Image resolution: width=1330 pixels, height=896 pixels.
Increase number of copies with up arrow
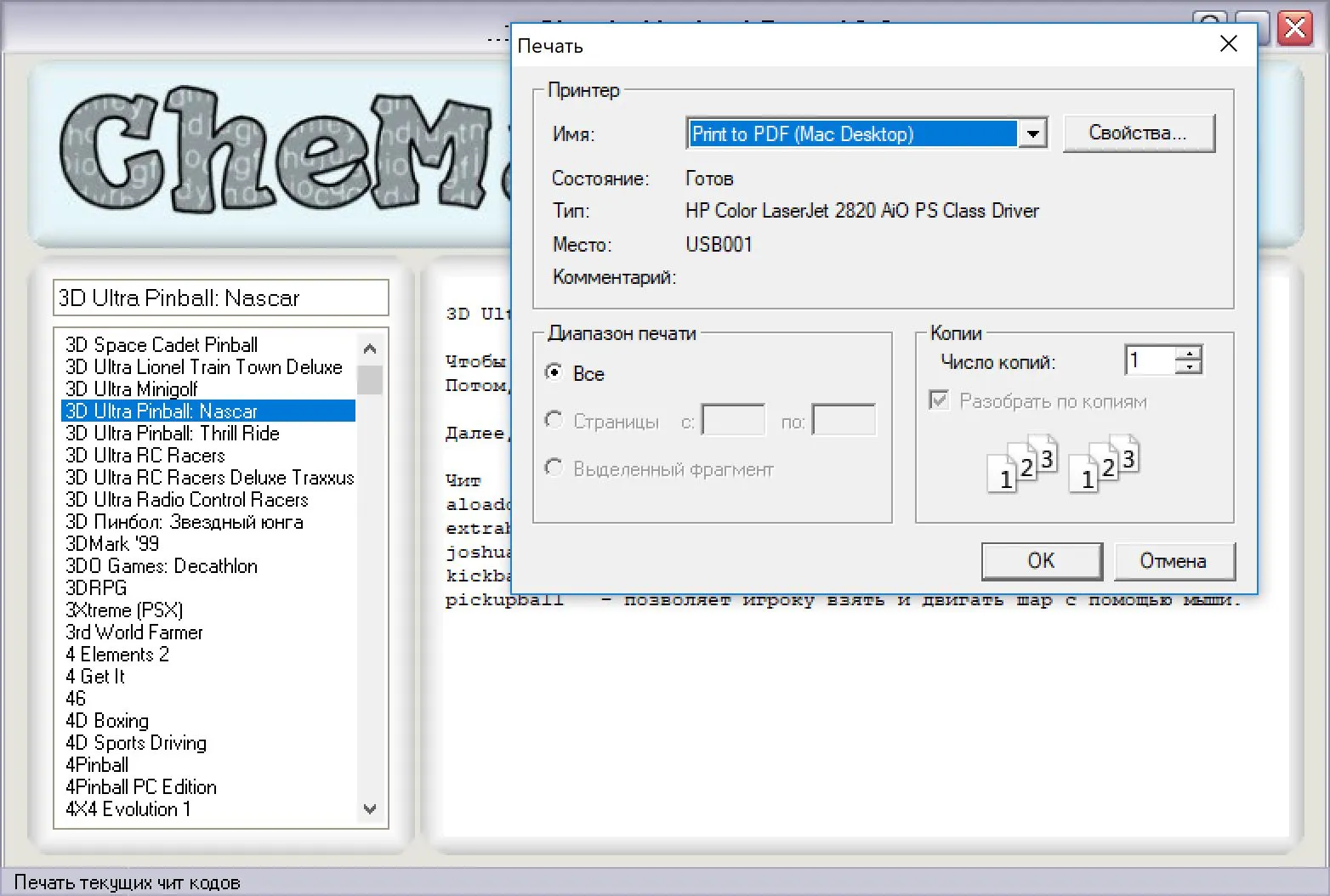pyautogui.click(x=1189, y=353)
